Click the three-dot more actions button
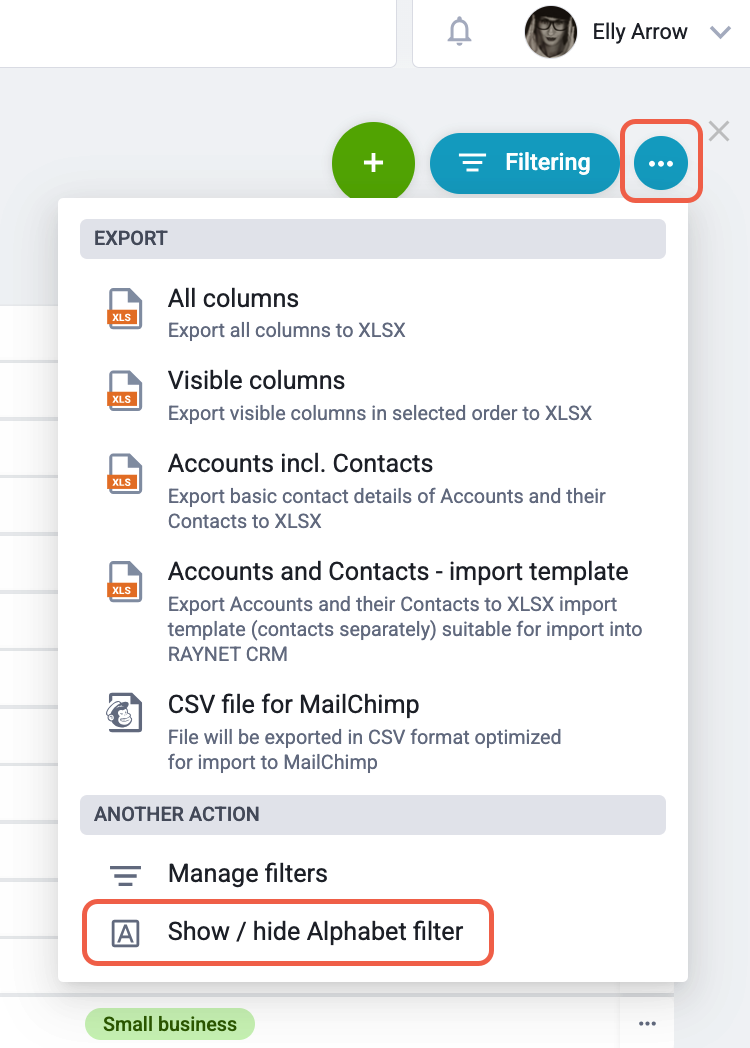Viewport: 750px width, 1048px height. pyautogui.click(x=660, y=163)
